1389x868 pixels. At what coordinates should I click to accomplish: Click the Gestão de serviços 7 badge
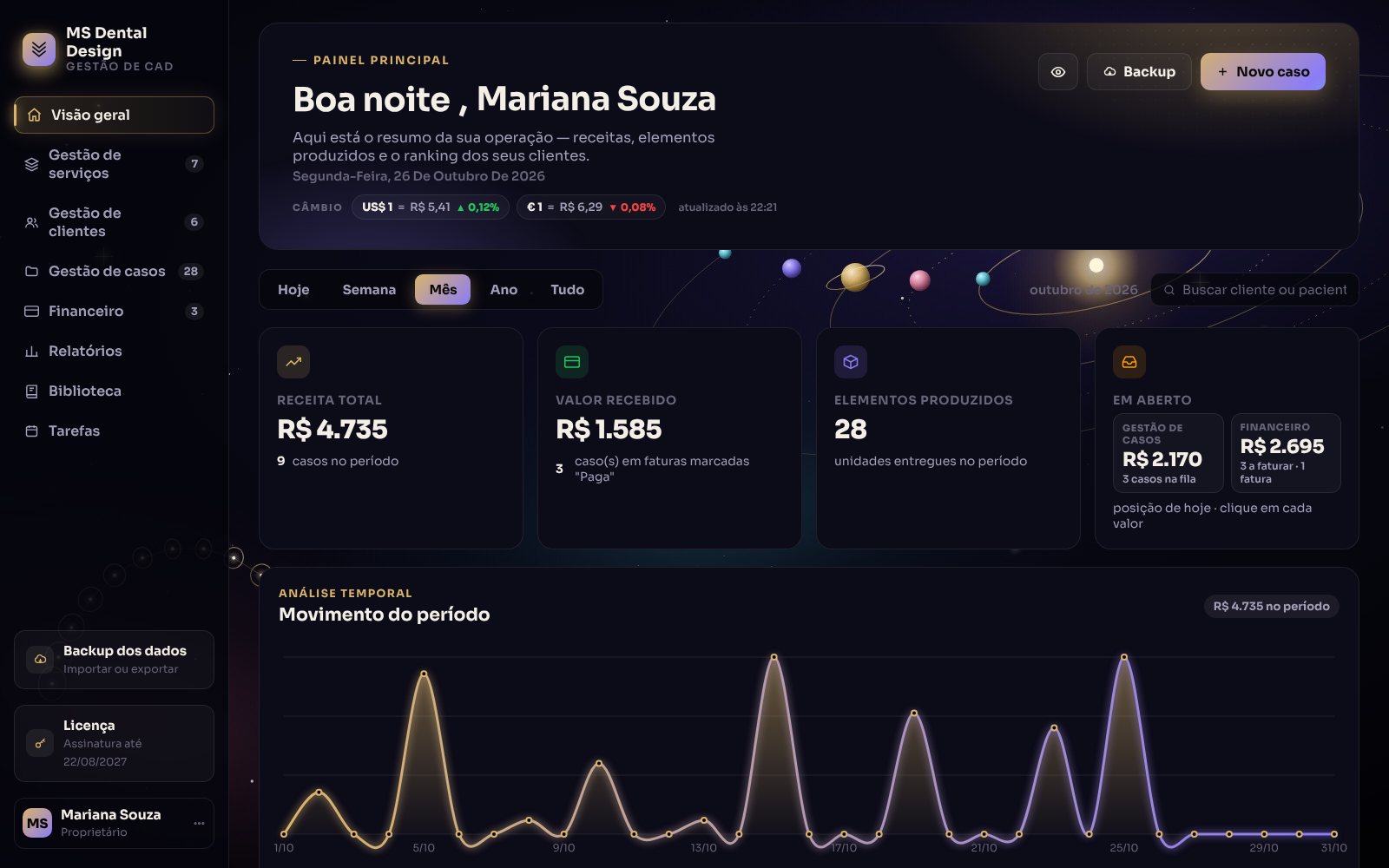coord(194,164)
